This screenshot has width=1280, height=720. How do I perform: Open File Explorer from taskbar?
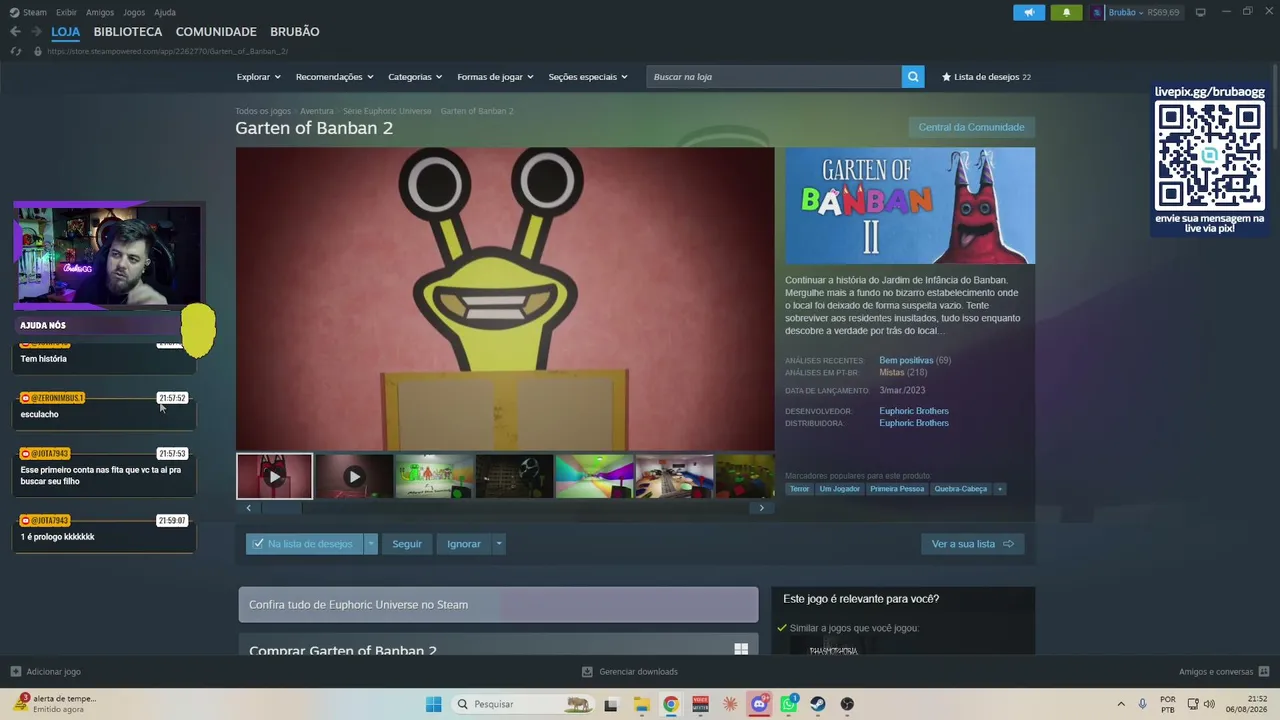pyautogui.click(x=641, y=704)
